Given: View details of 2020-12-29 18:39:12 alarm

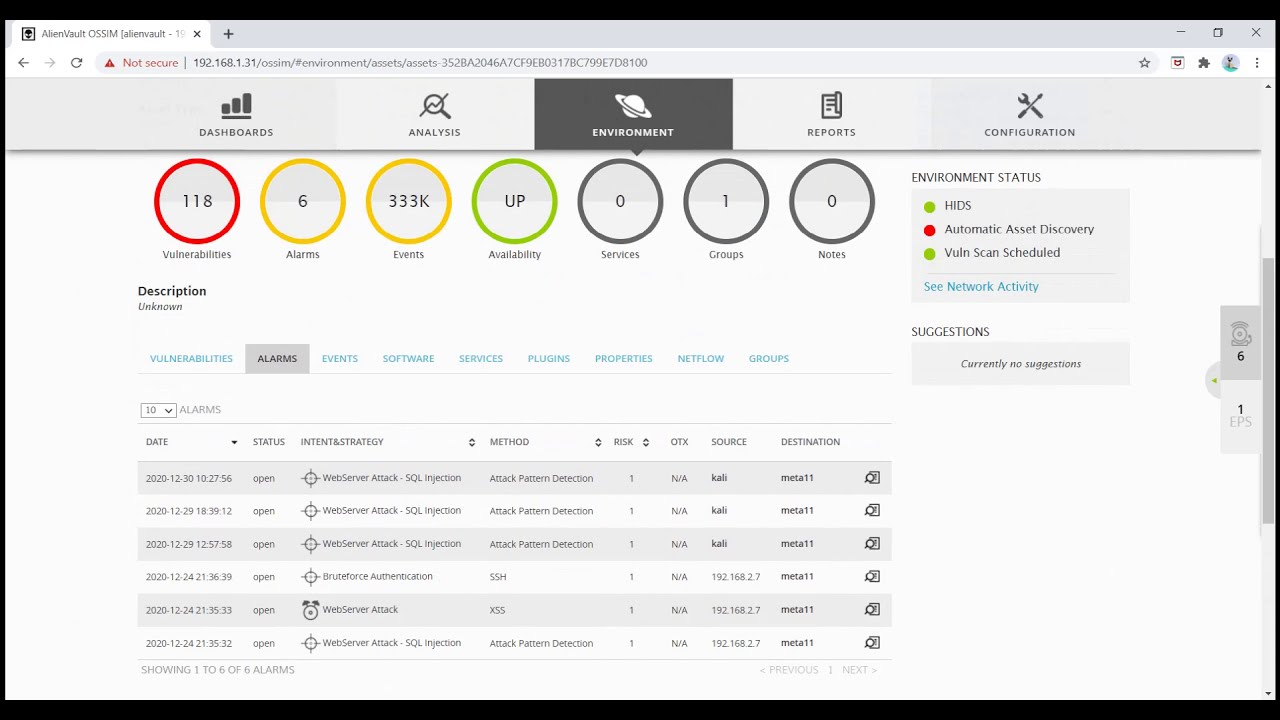Looking at the screenshot, I should pos(872,511).
